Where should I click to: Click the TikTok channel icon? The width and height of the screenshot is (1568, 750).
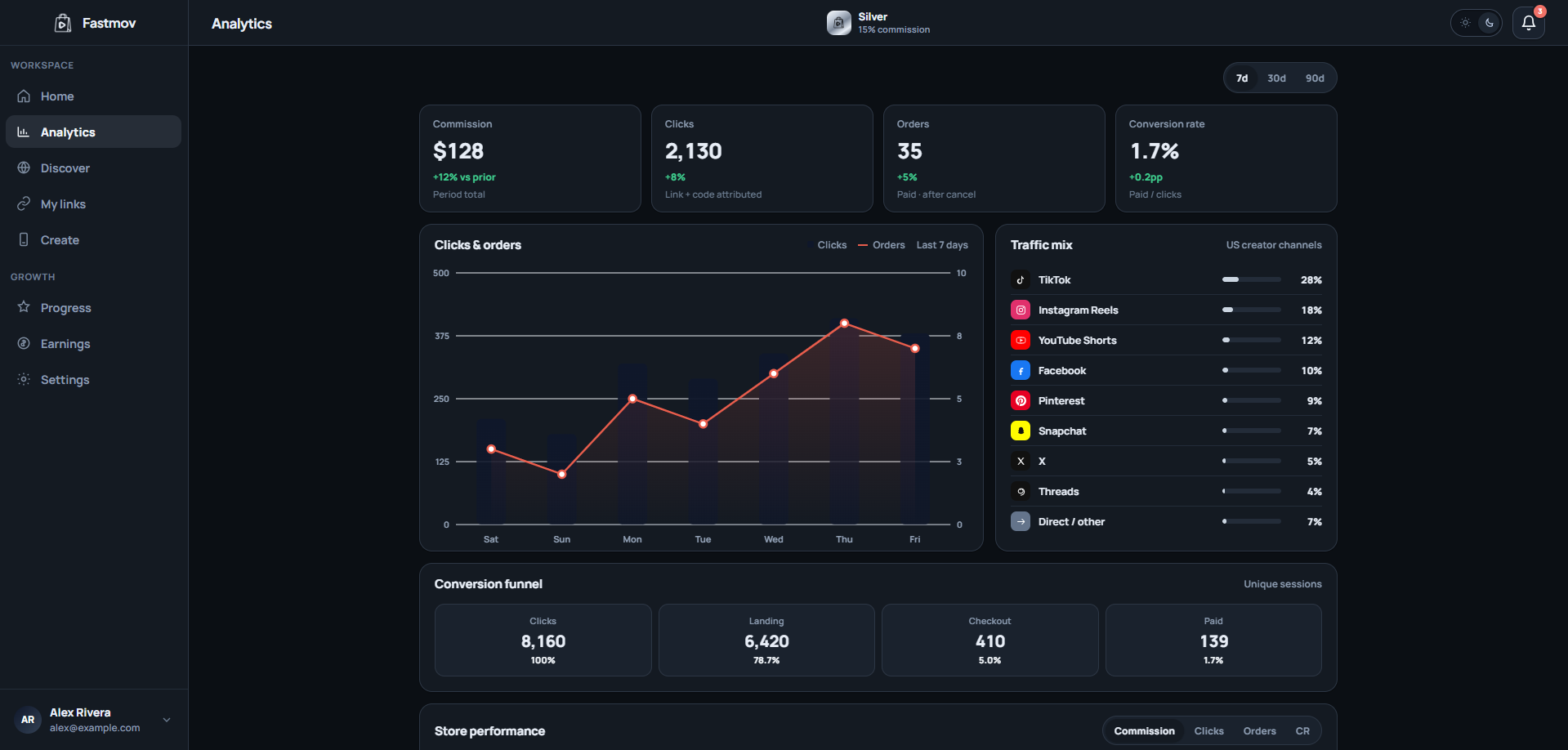click(x=1021, y=279)
